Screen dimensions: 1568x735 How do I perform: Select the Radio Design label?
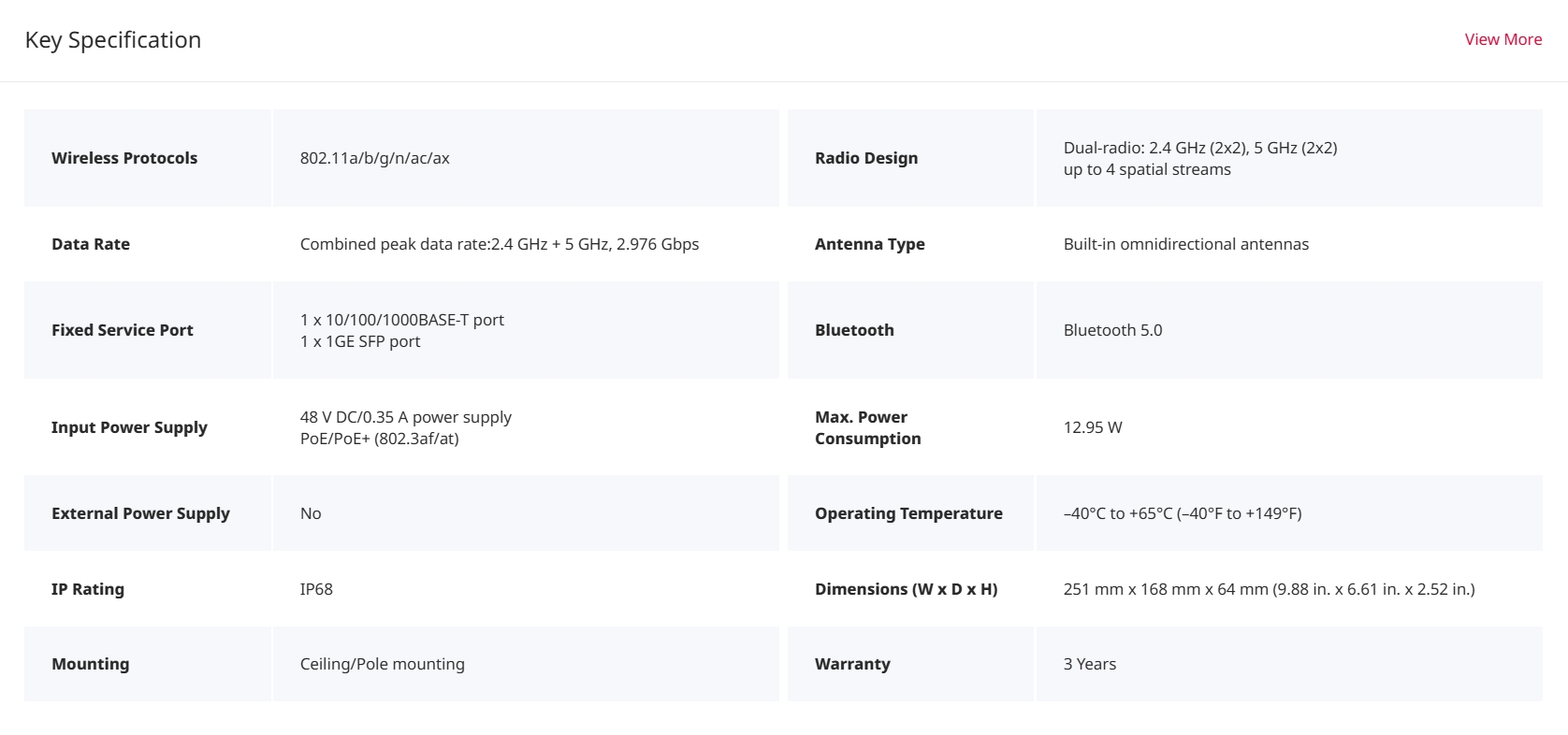[x=866, y=158]
